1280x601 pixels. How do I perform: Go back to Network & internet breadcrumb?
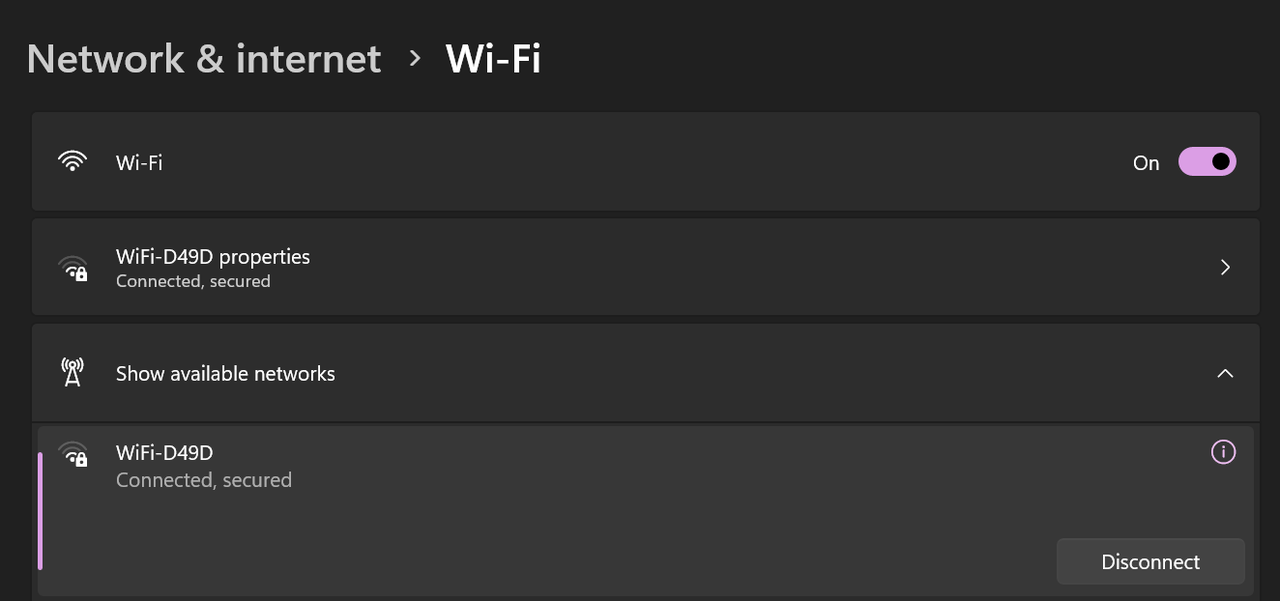coord(204,59)
